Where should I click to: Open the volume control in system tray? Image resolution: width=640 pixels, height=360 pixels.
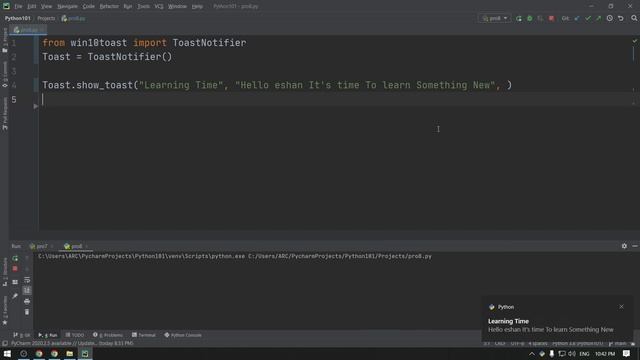tap(572, 353)
